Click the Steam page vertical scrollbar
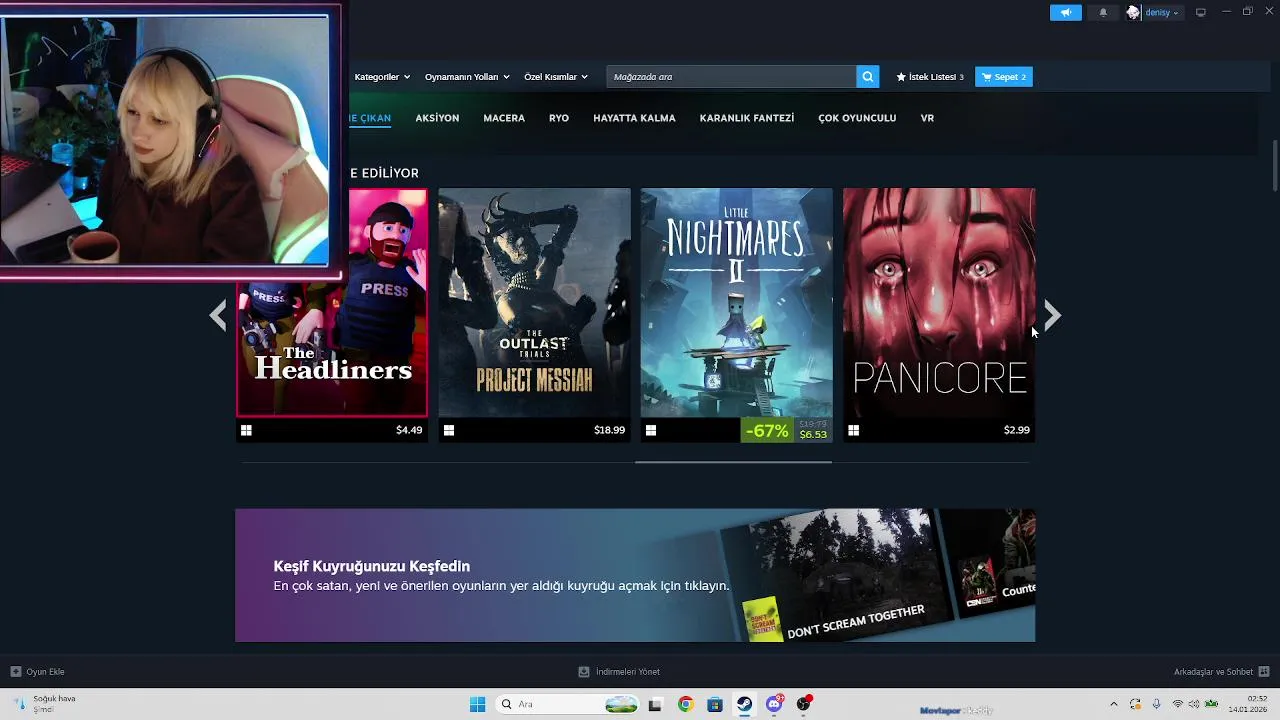 coord(1274,165)
